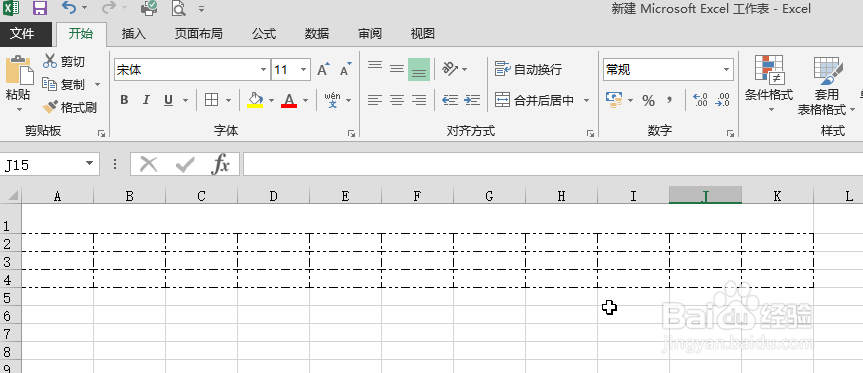Toggle bold formatting
Screen dimensions: 863x373
click(x=124, y=100)
